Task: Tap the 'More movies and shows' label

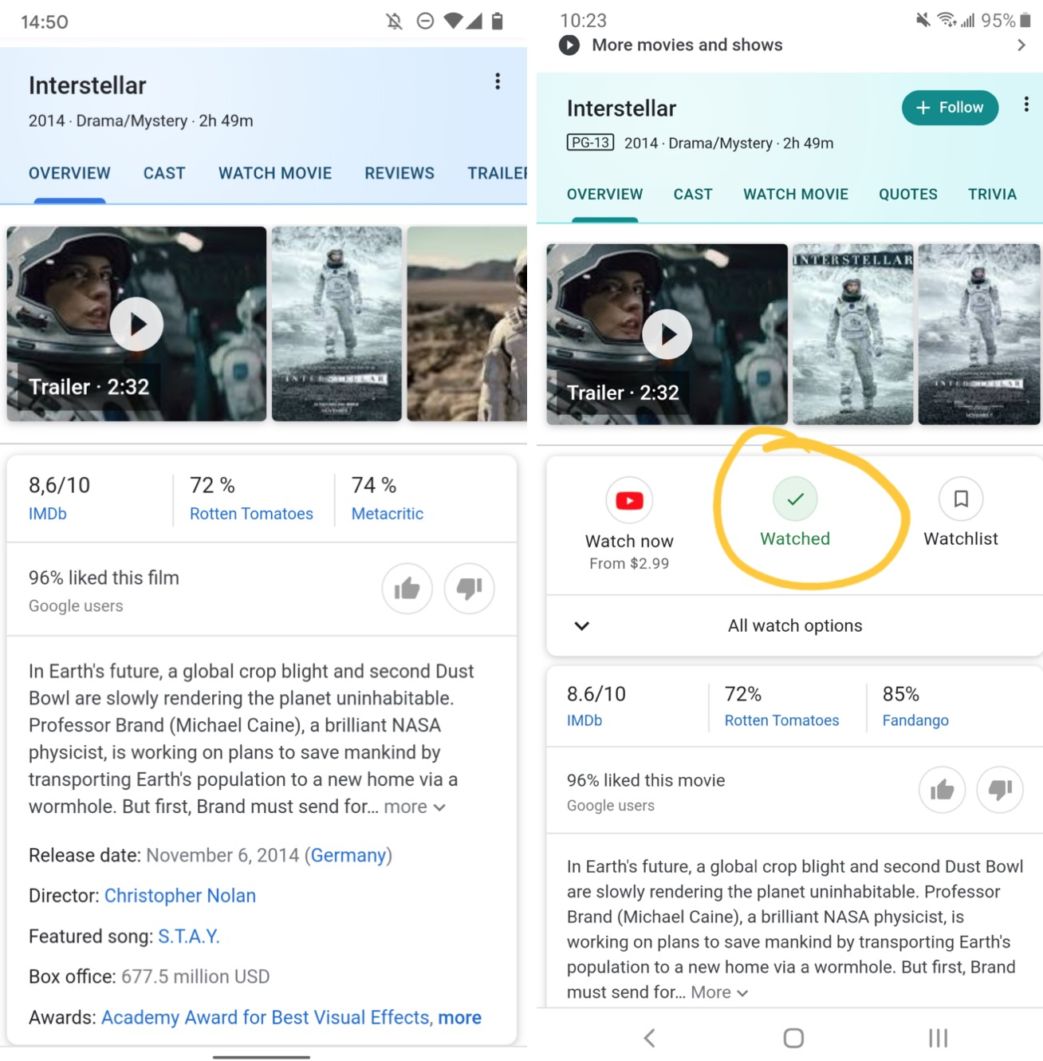Action: 687,45
